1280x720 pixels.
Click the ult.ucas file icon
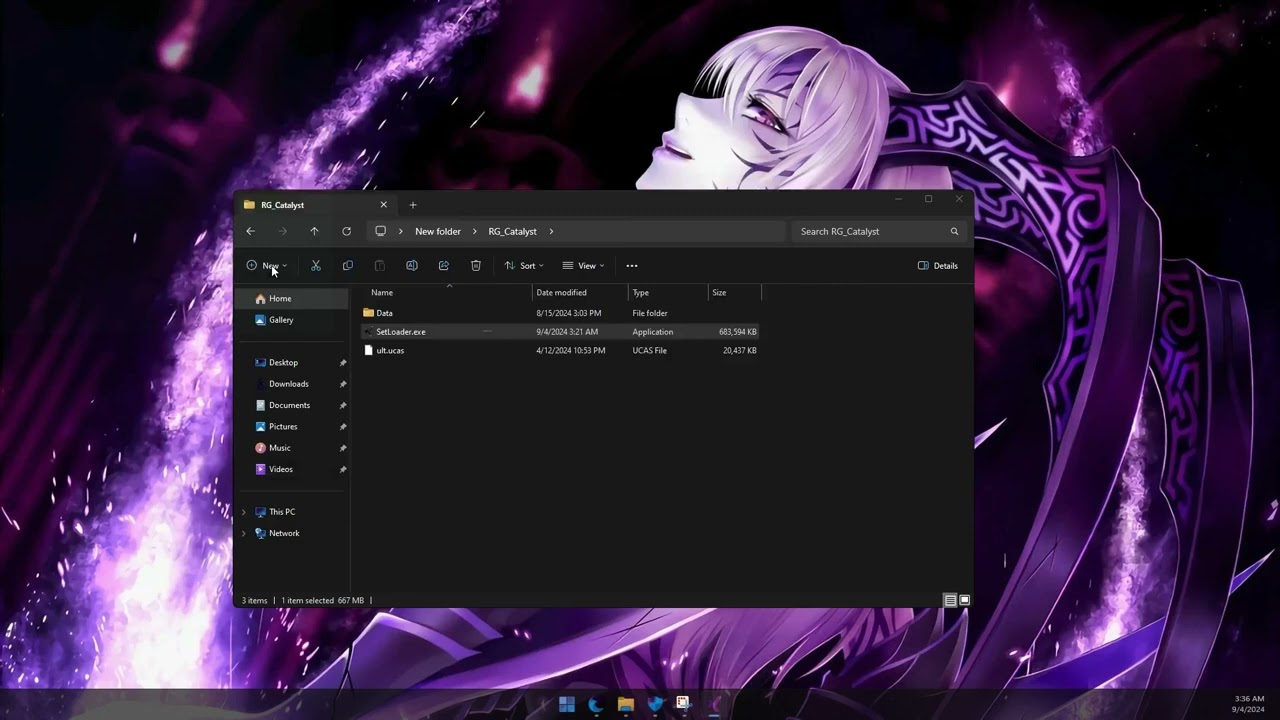pyautogui.click(x=368, y=350)
